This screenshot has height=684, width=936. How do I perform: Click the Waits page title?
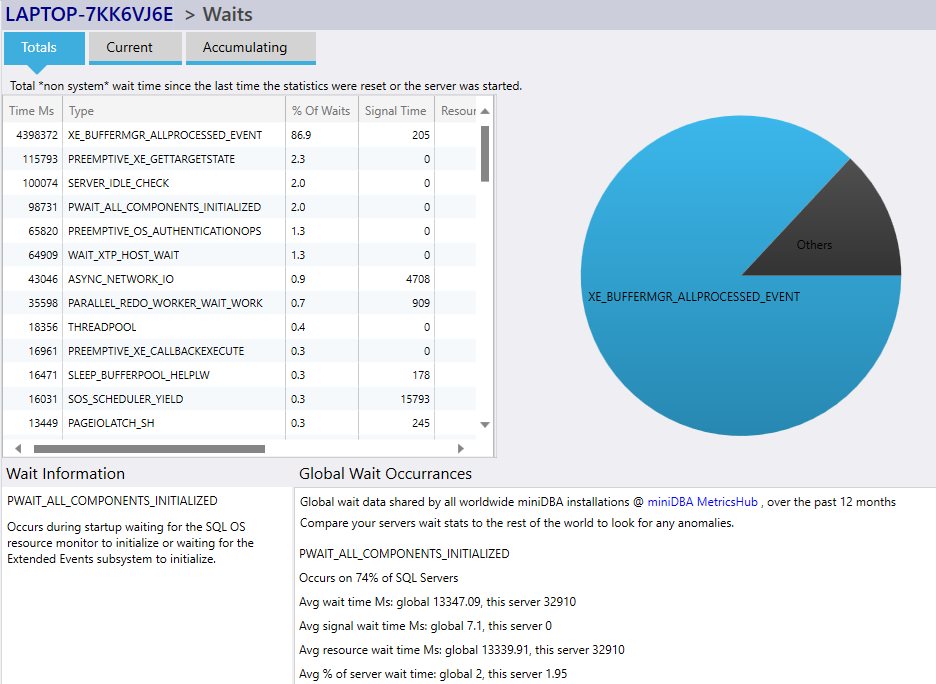click(227, 14)
